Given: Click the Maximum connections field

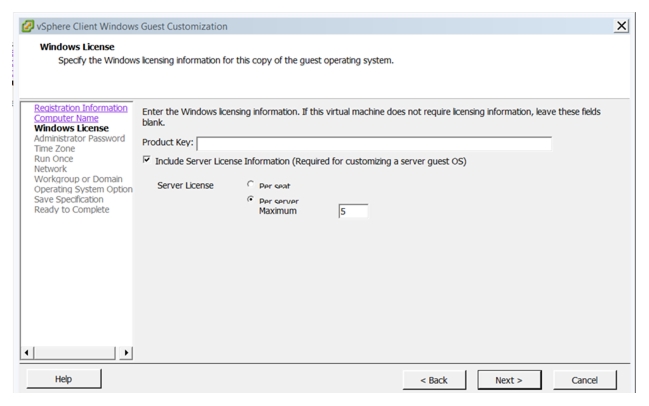Looking at the screenshot, I should click(353, 211).
